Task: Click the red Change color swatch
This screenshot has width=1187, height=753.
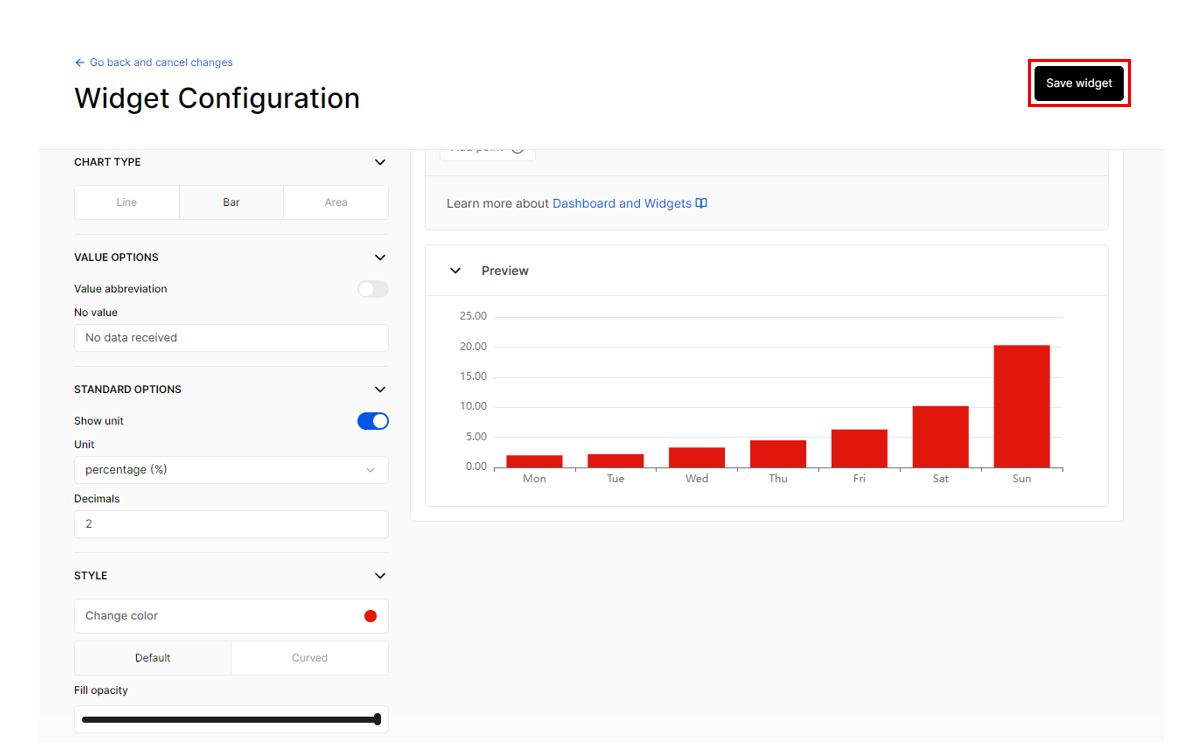Action: point(370,616)
